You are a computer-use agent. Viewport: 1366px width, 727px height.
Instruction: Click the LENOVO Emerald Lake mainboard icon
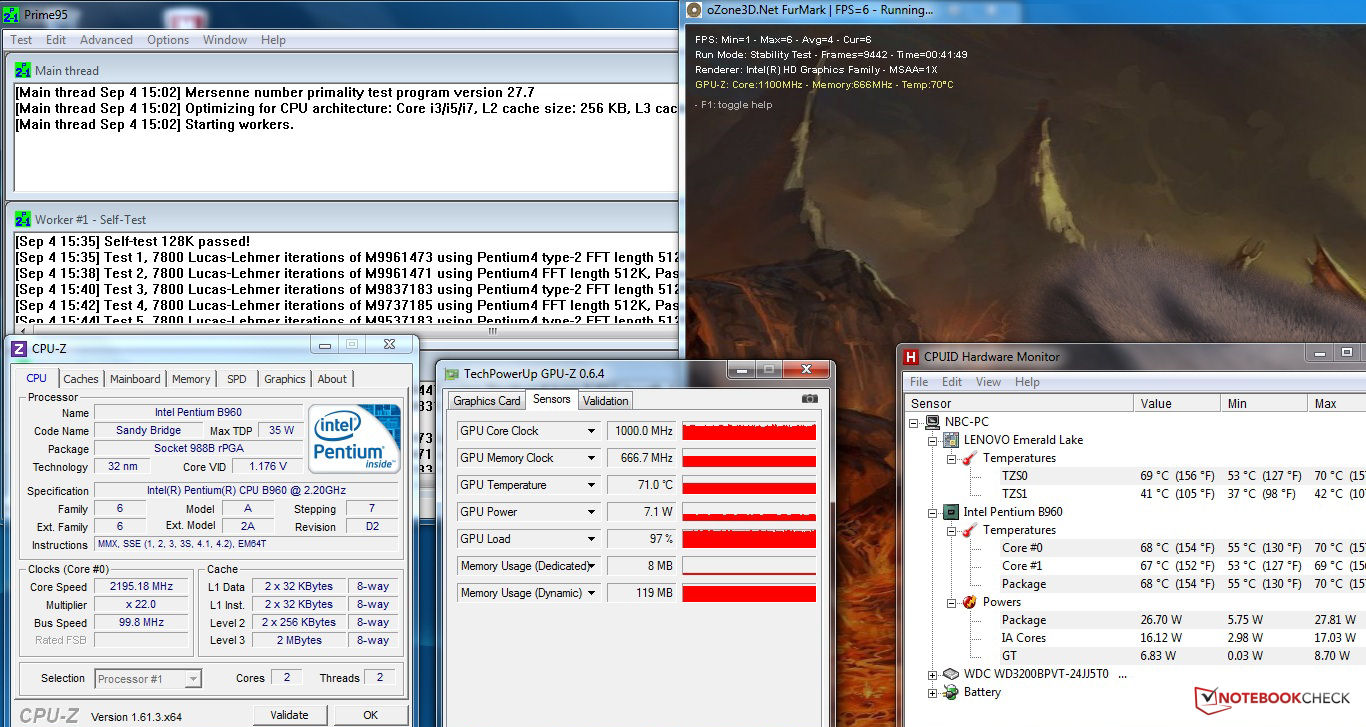click(x=951, y=440)
